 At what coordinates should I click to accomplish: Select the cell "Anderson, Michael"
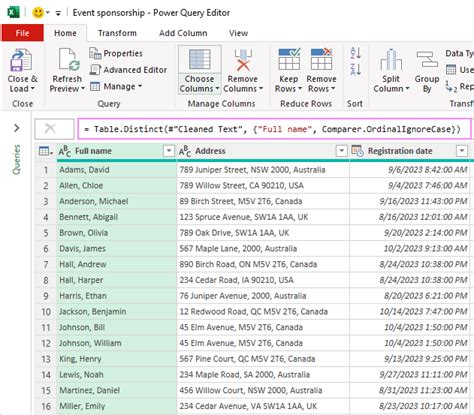(117, 201)
